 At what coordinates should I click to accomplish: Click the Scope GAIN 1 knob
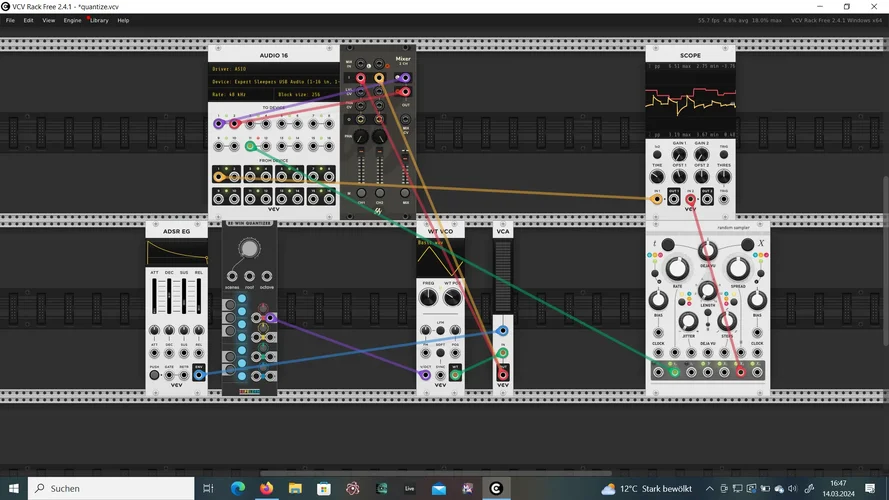point(679,155)
